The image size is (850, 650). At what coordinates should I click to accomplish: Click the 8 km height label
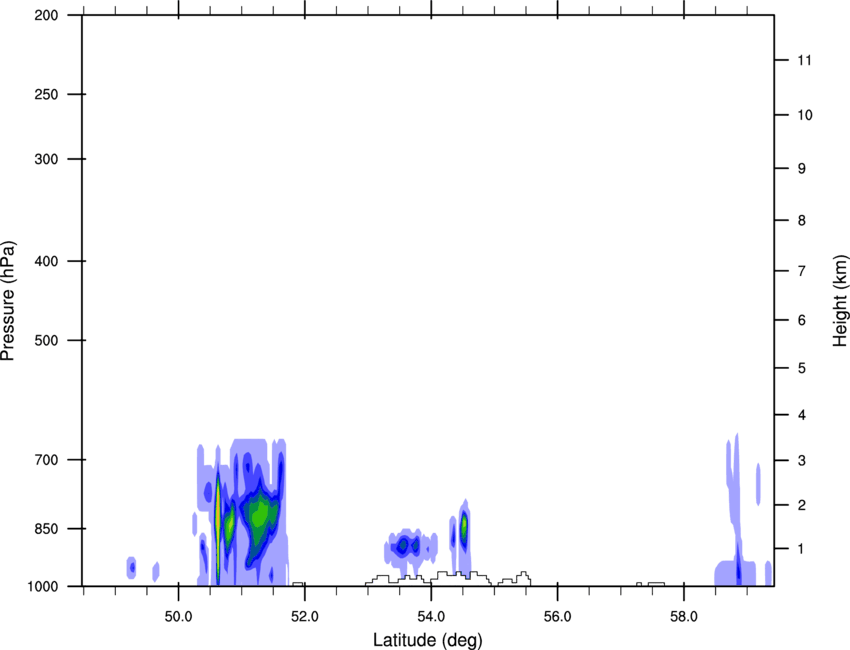click(x=802, y=220)
